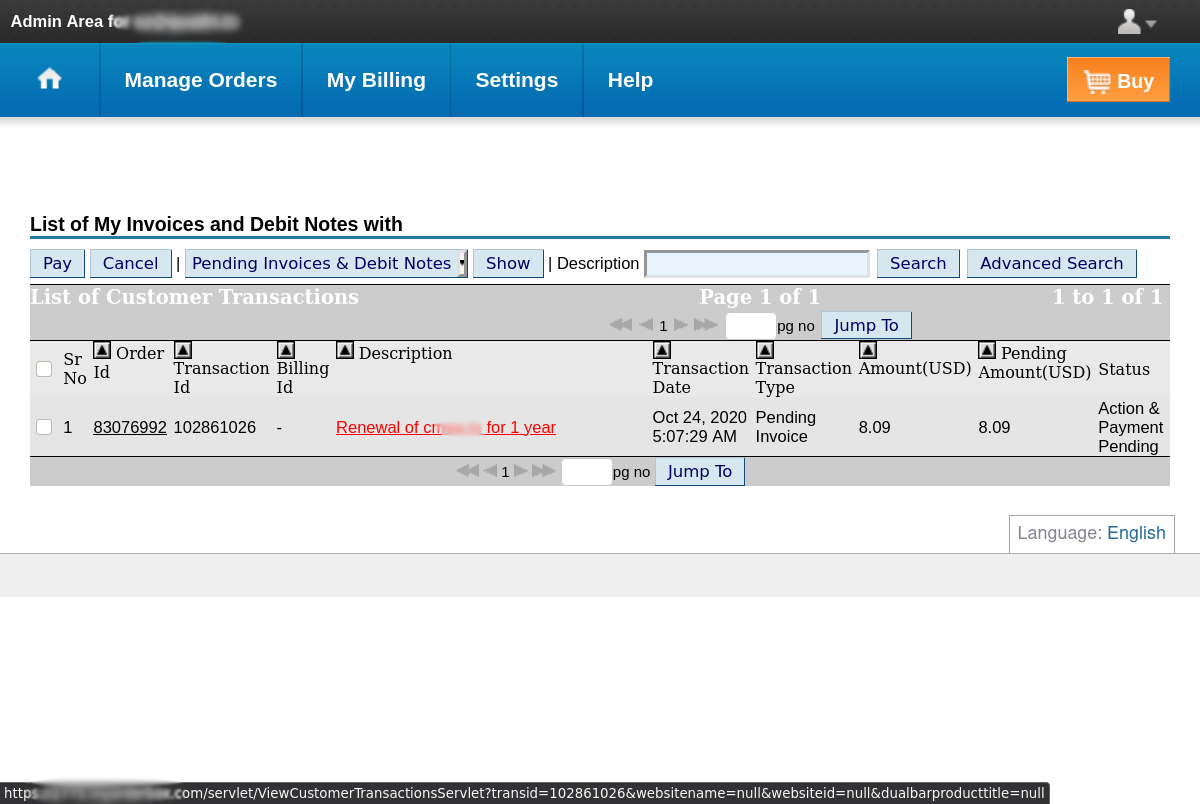Go to last page using double-arrow icon

706,324
